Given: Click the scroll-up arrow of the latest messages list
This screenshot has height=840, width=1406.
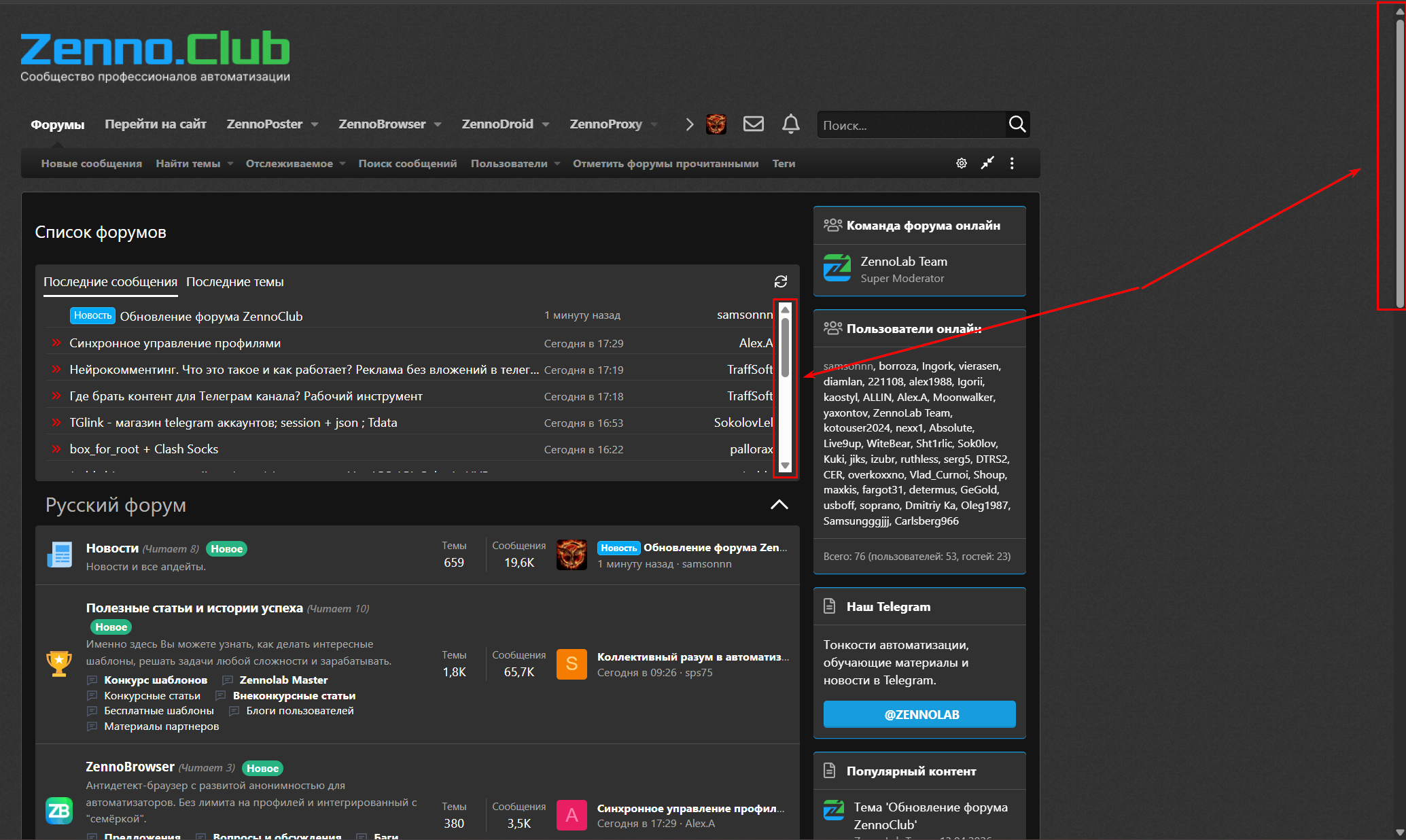Looking at the screenshot, I should [x=785, y=310].
